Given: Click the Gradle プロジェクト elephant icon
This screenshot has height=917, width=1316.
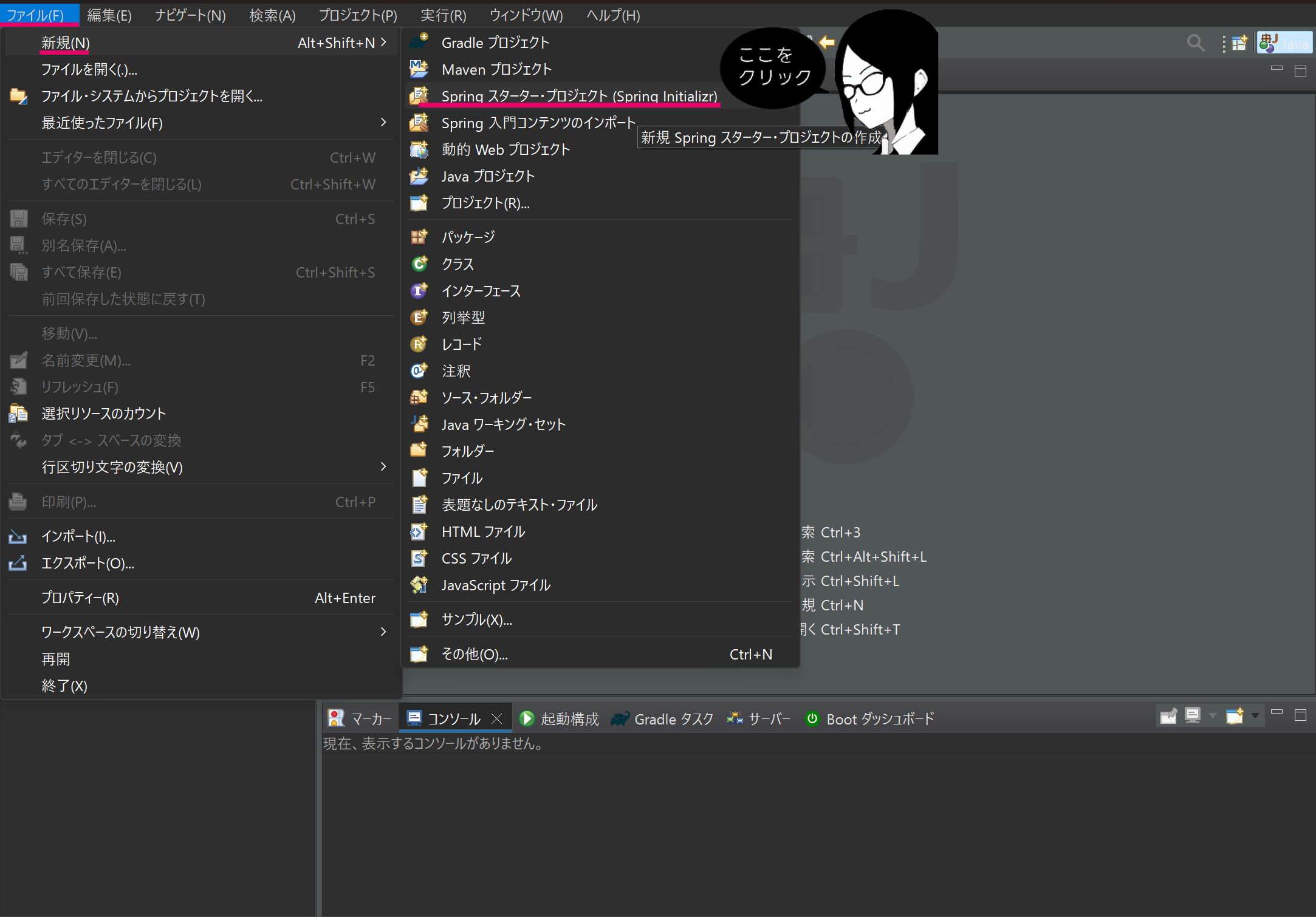Looking at the screenshot, I should tap(419, 43).
